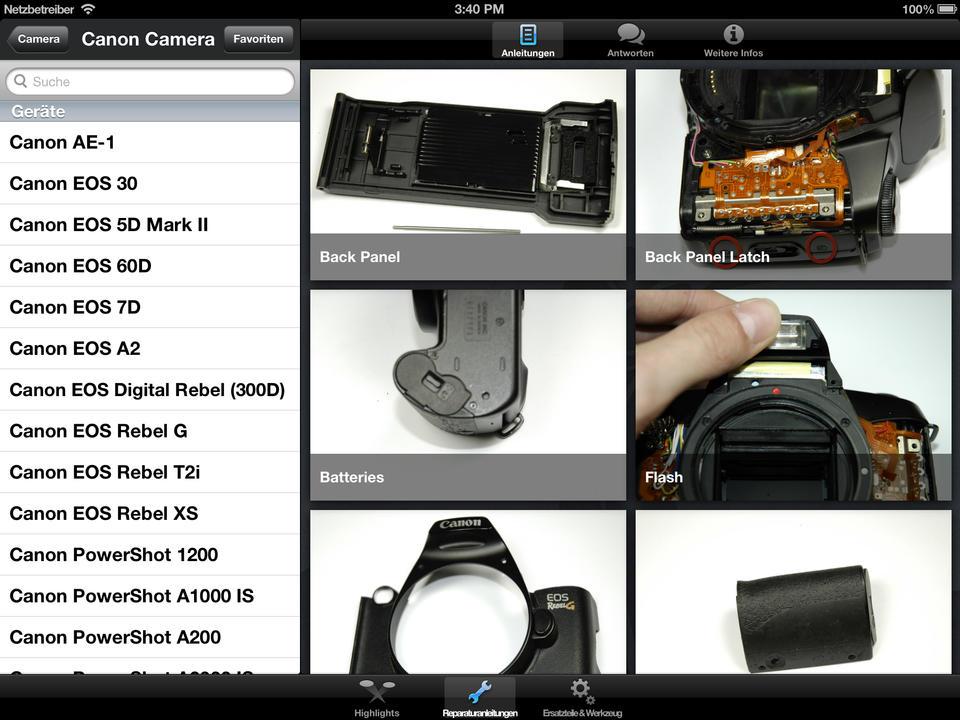Click the search magnifier icon

pyautogui.click(x=20, y=81)
